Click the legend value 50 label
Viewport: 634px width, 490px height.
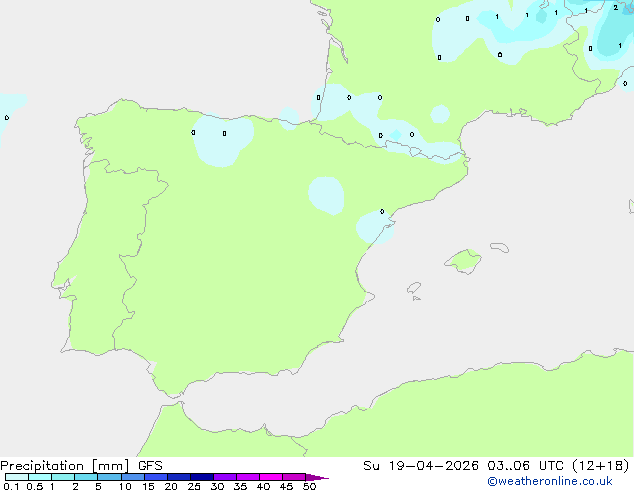[x=309, y=487]
